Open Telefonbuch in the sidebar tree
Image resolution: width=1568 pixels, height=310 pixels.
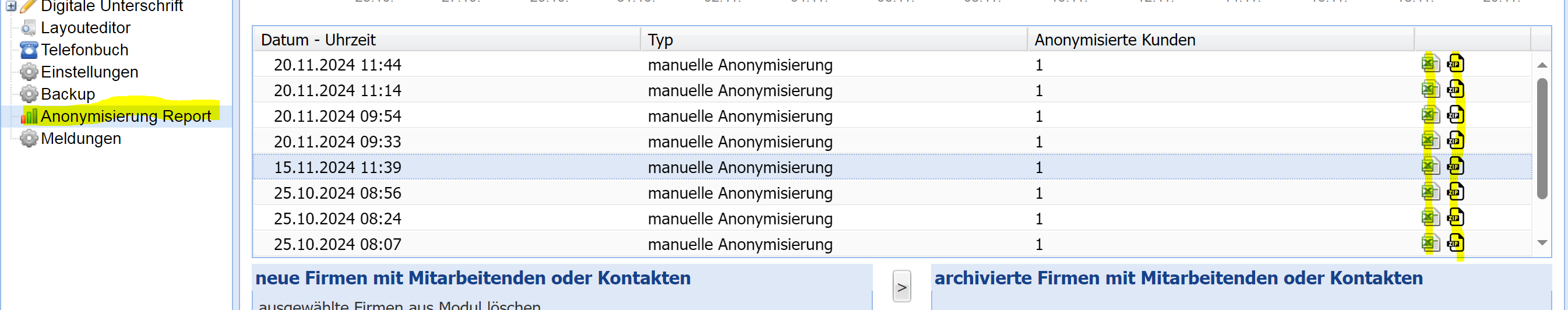pos(84,50)
